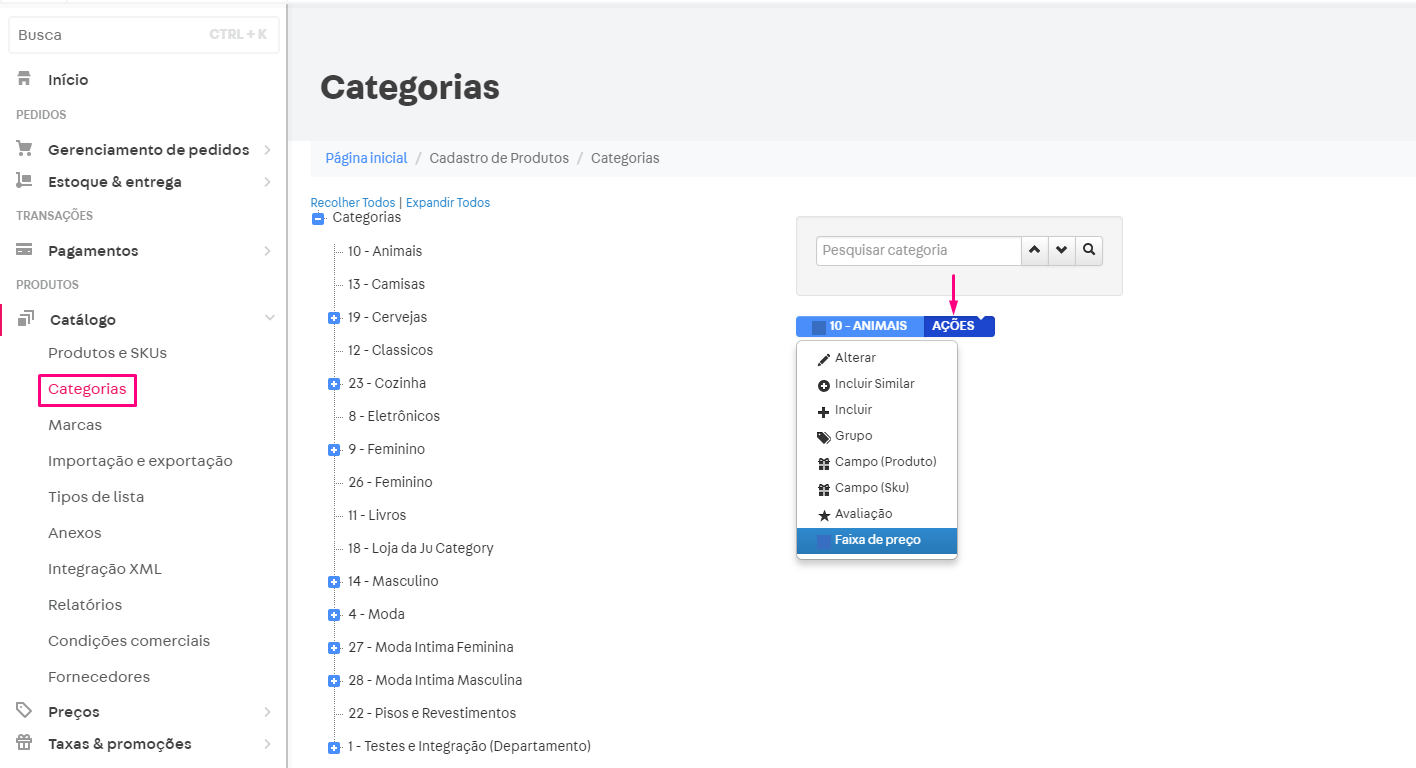Viewport: 1416px width, 768px height.
Task: Click the downward arrow in category search panel
Action: pyautogui.click(x=1061, y=250)
